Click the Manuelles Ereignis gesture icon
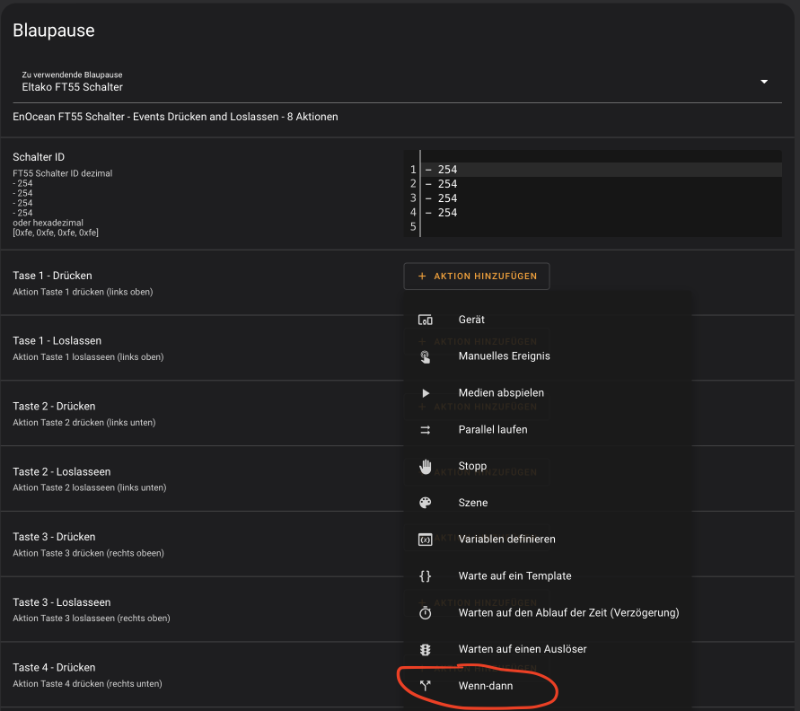The image size is (800, 711). pyautogui.click(x=425, y=356)
